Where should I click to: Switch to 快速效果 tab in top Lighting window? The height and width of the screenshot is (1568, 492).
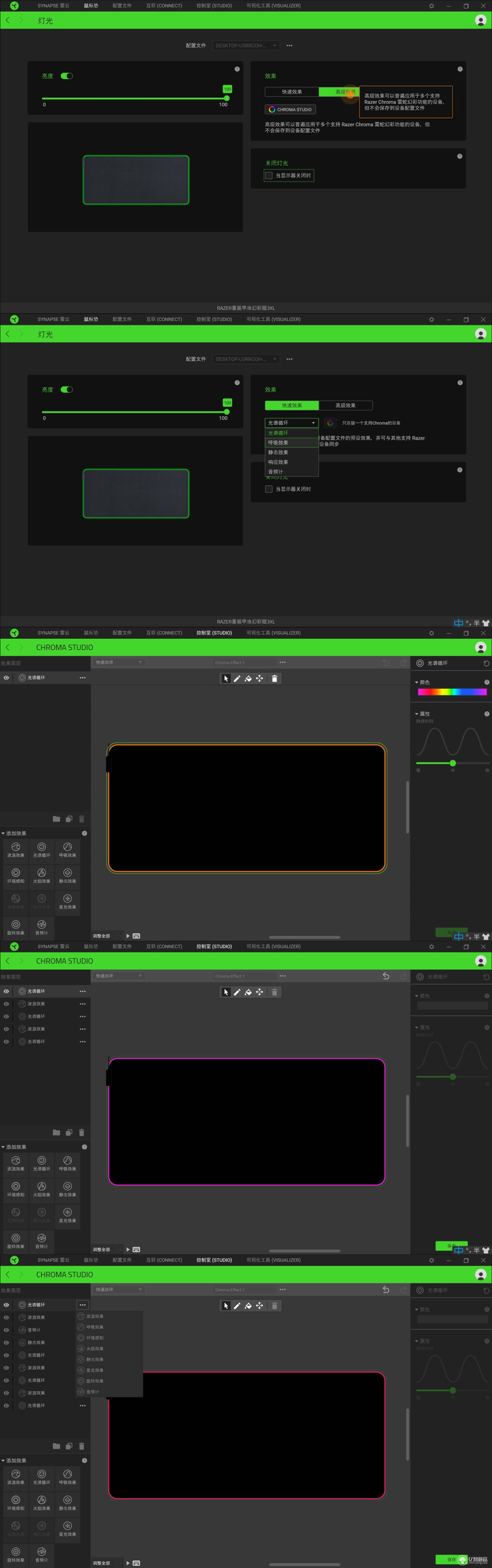point(292,92)
